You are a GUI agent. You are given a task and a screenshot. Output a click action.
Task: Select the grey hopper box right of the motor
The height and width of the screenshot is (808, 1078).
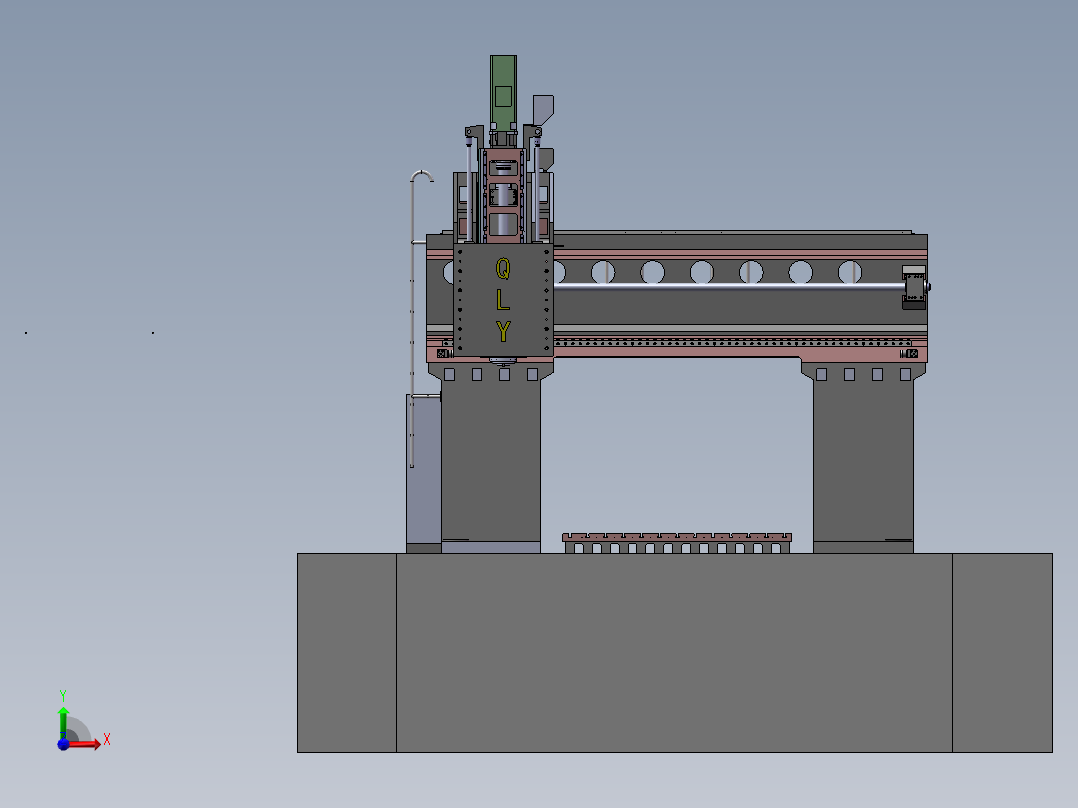pyautogui.click(x=543, y=110)
